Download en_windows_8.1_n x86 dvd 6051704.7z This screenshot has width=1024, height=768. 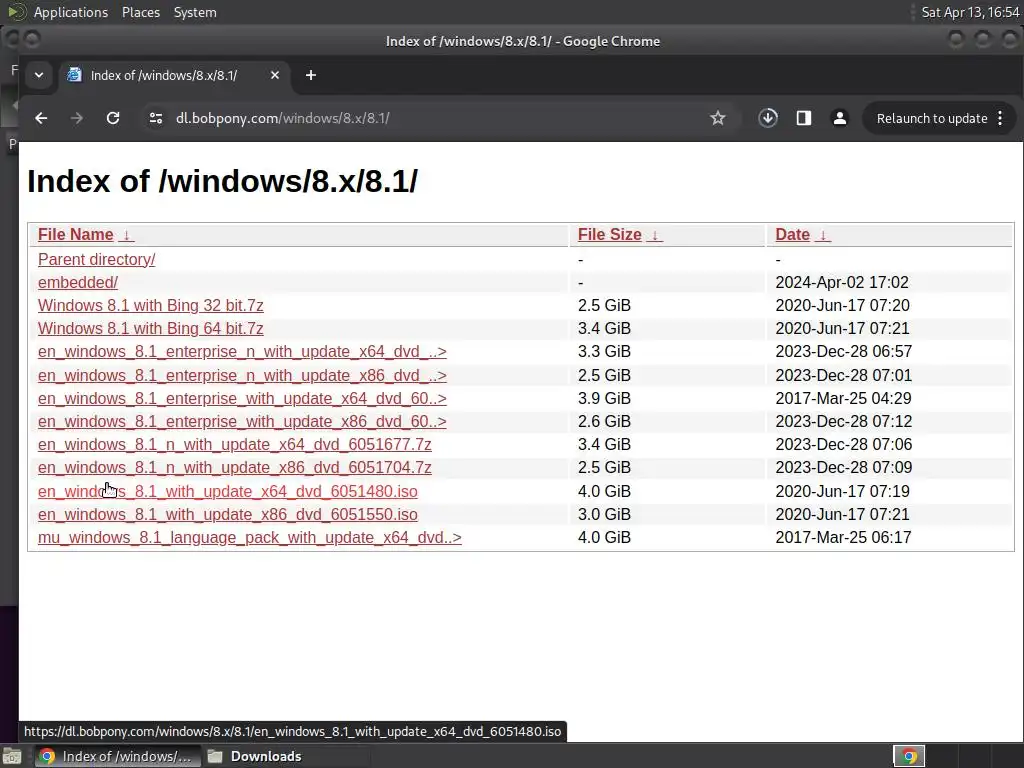point(234,468)
